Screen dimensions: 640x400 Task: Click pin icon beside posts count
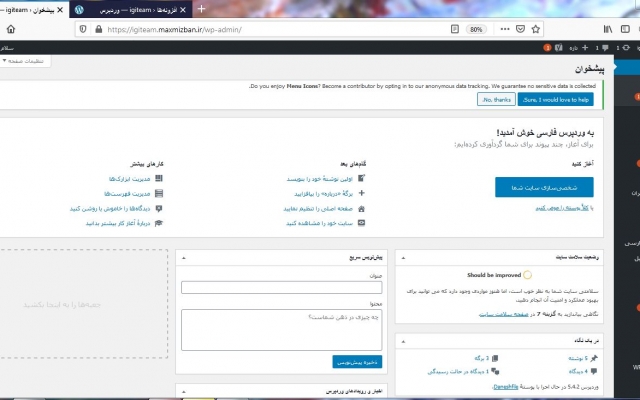(x=594, y=358)
